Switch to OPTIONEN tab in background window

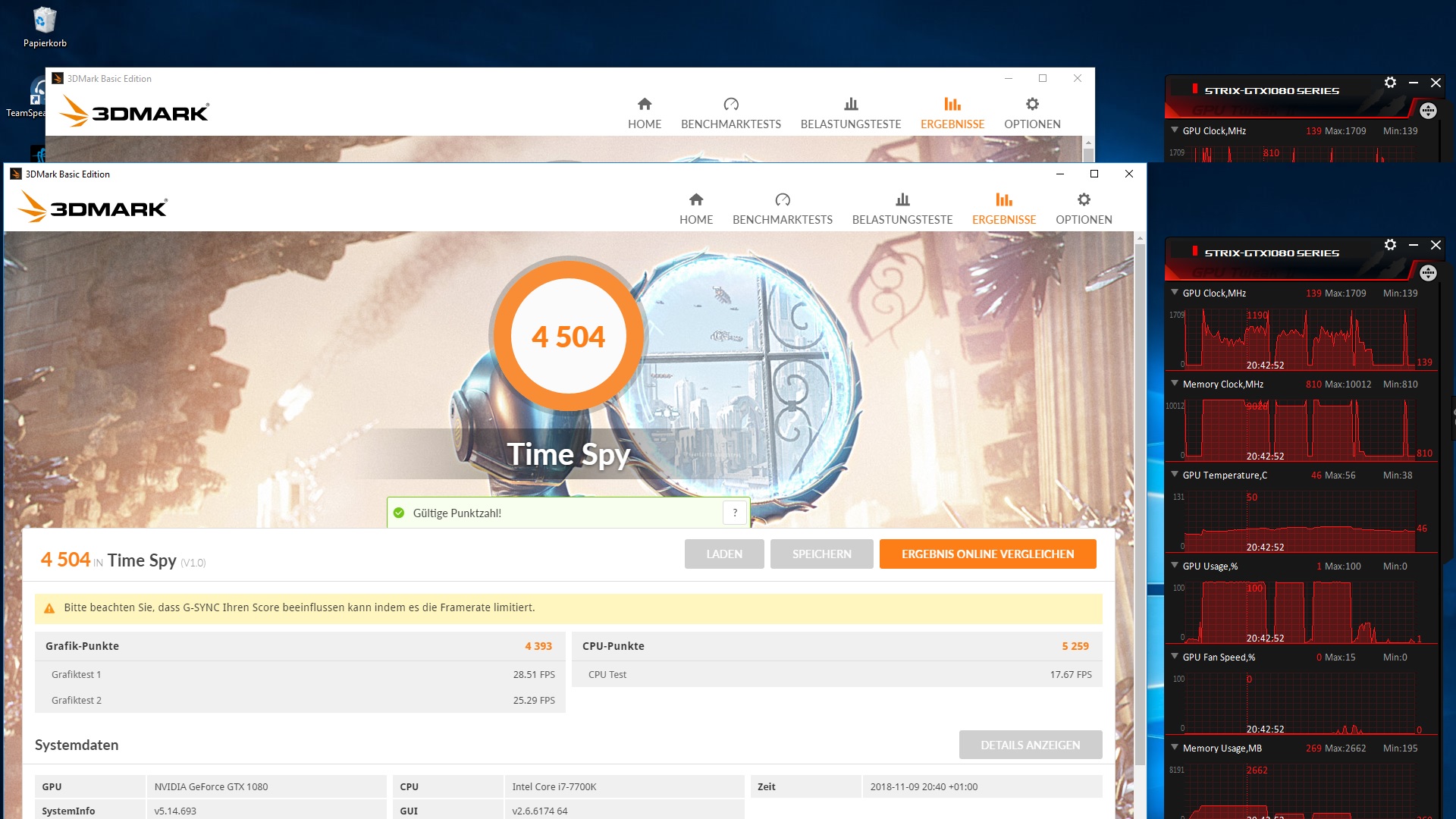(1032, 112)
